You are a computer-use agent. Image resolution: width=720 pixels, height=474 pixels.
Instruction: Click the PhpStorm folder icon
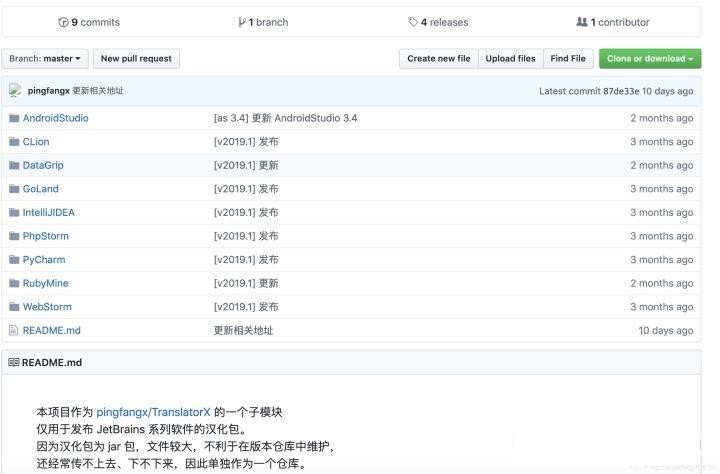point(14,236)
